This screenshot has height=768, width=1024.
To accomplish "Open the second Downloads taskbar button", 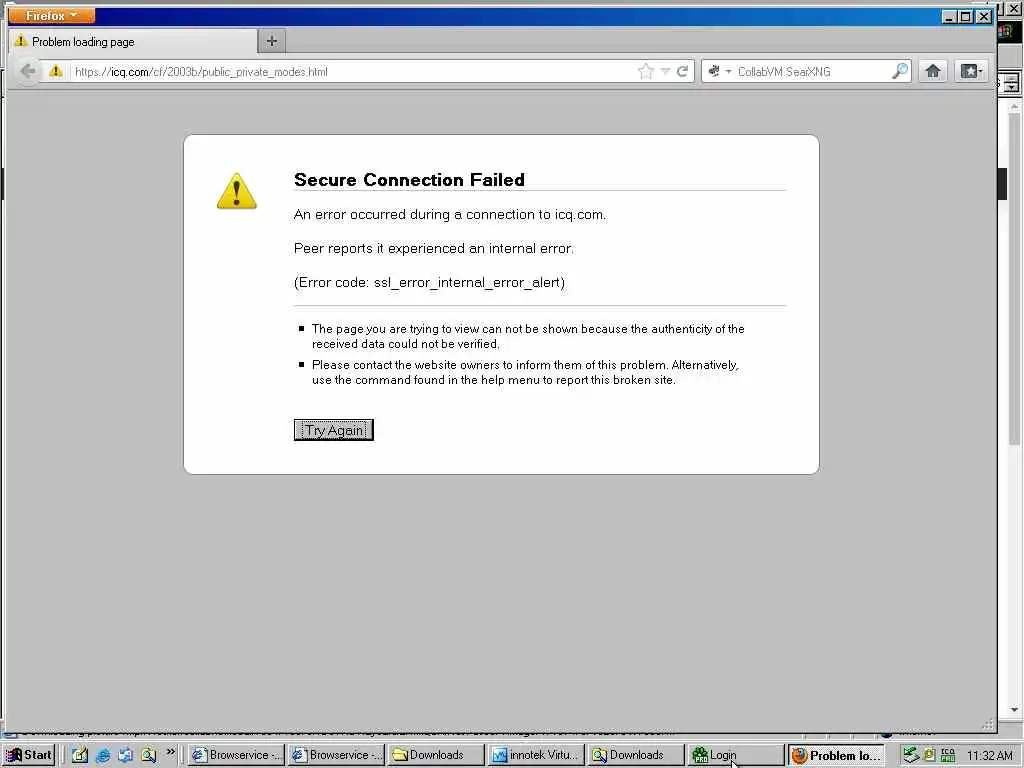I will click(637, 755).
